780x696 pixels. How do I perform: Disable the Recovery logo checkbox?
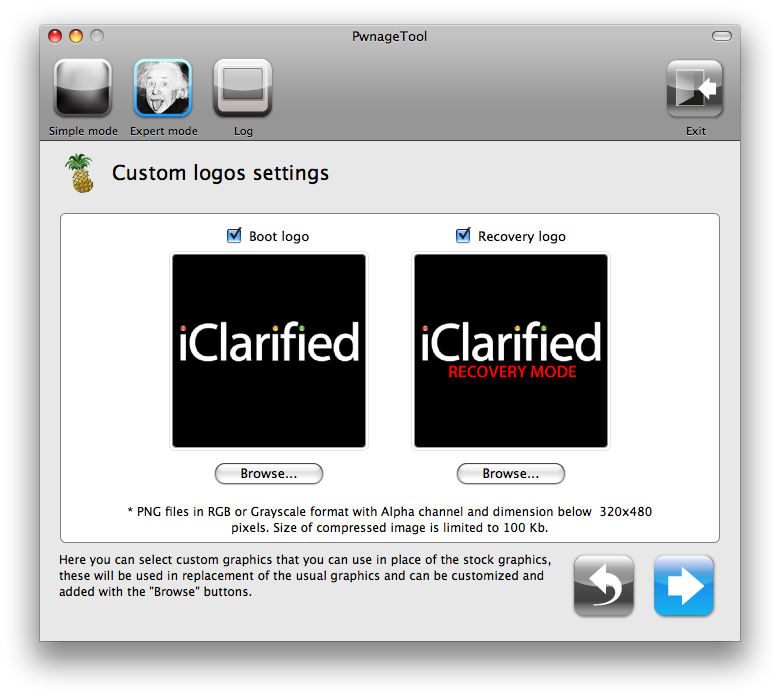pos(463,236)
